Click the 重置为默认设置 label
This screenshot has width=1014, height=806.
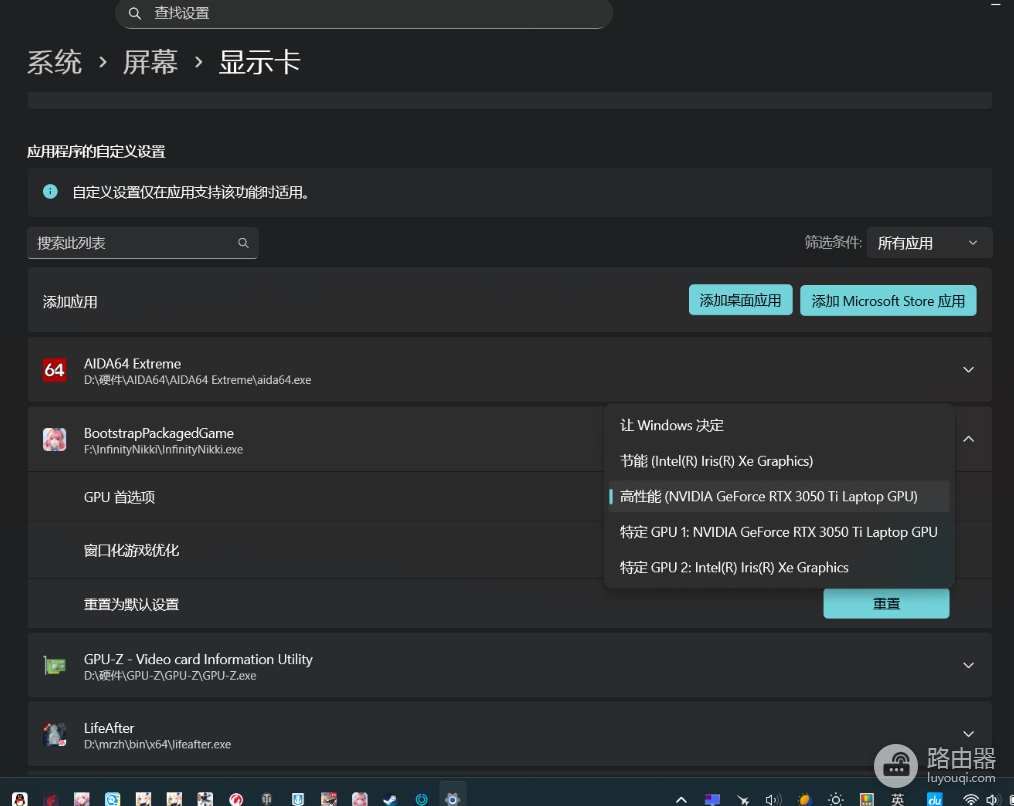(131, 604)
